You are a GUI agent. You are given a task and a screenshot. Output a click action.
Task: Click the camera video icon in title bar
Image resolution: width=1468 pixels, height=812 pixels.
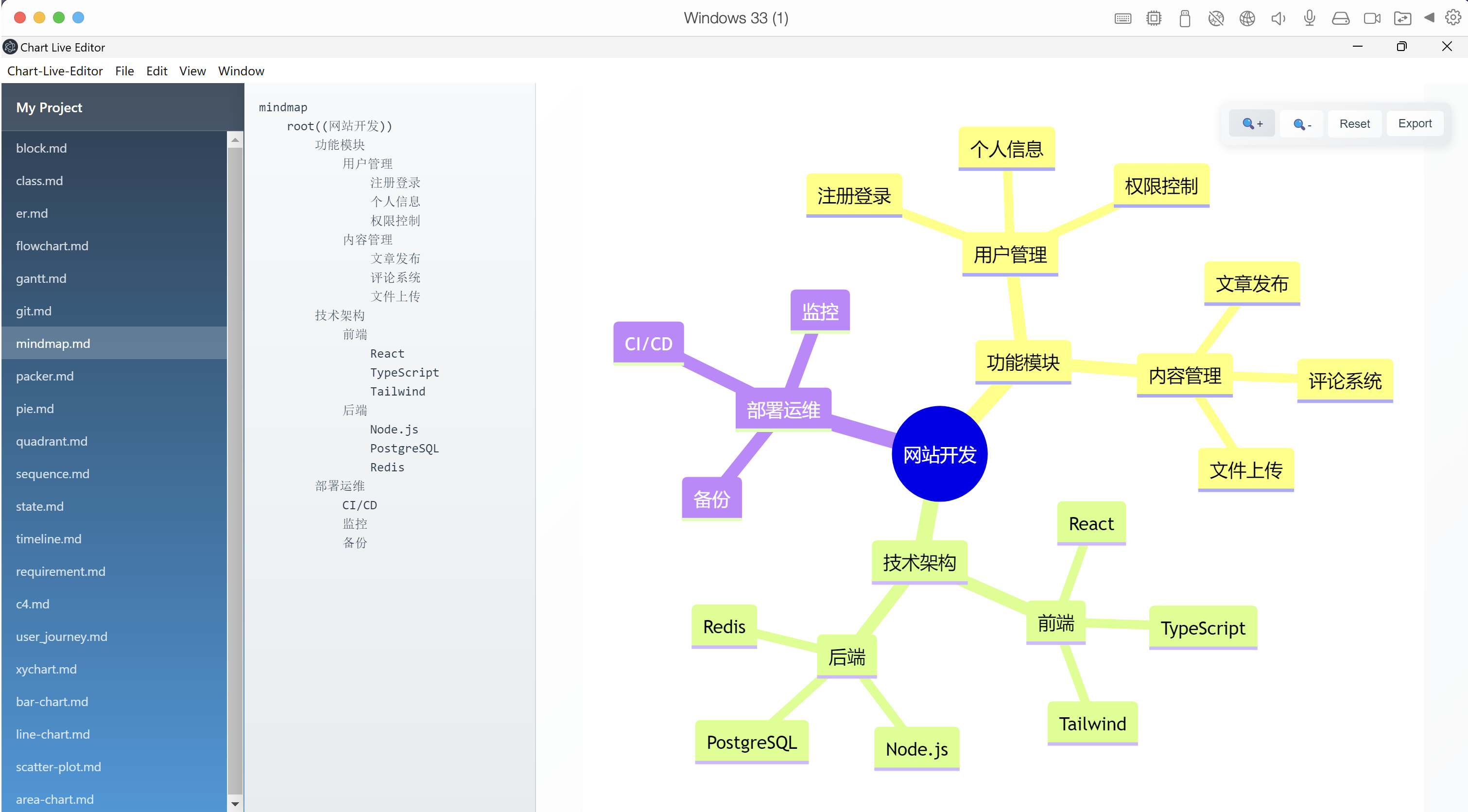[x=1371, y=18]
